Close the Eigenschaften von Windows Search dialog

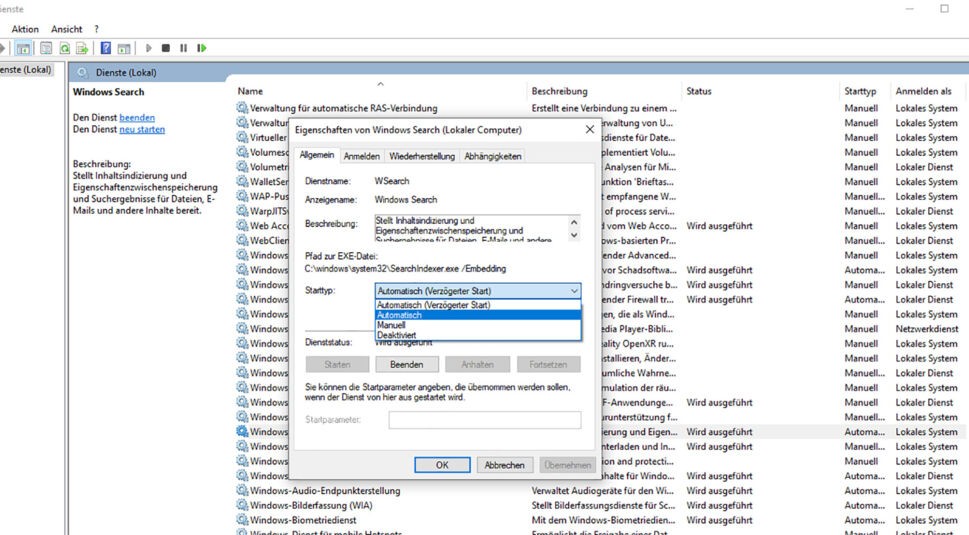coord(590,130)
